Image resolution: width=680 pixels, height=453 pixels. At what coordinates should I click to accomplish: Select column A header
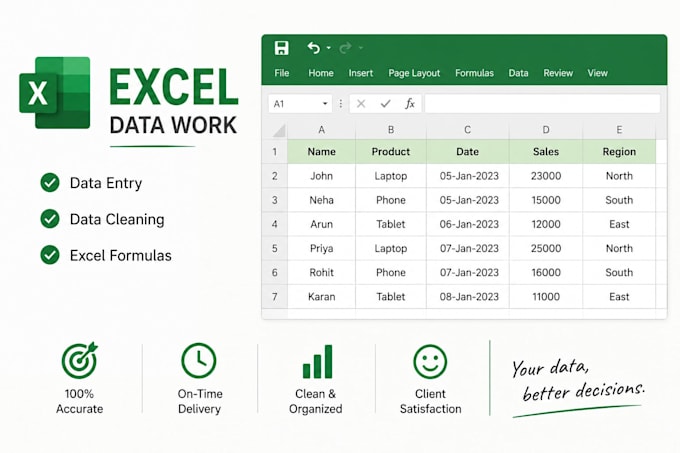pos(321,130)
